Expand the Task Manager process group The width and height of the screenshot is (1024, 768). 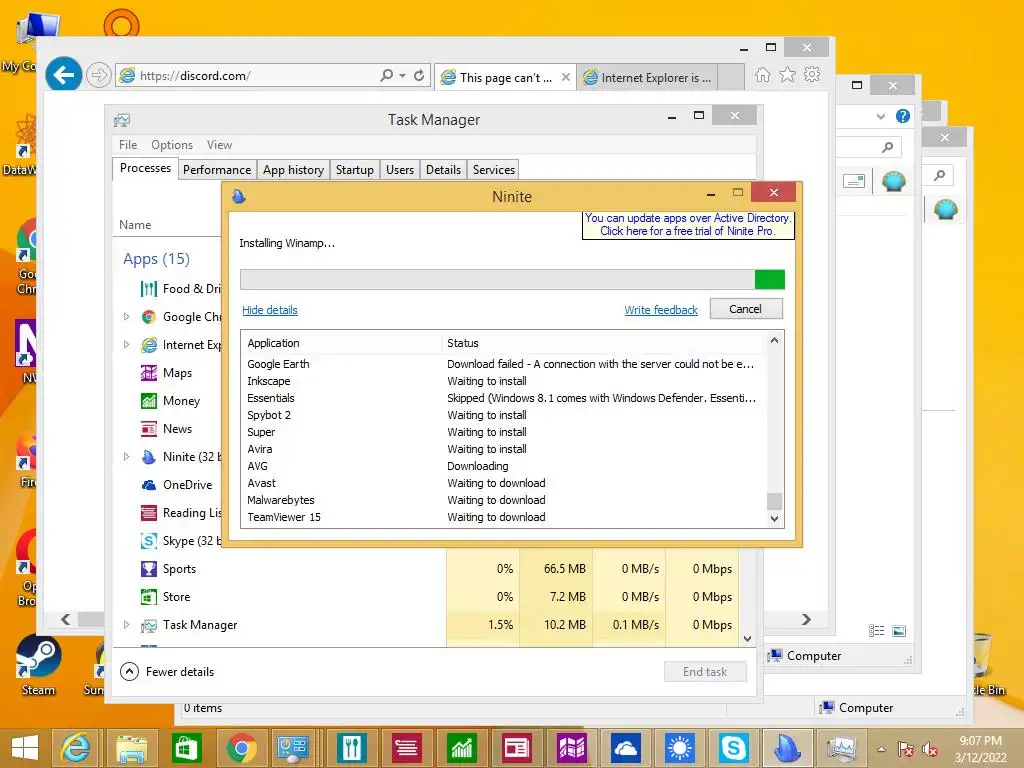(126, 625)
